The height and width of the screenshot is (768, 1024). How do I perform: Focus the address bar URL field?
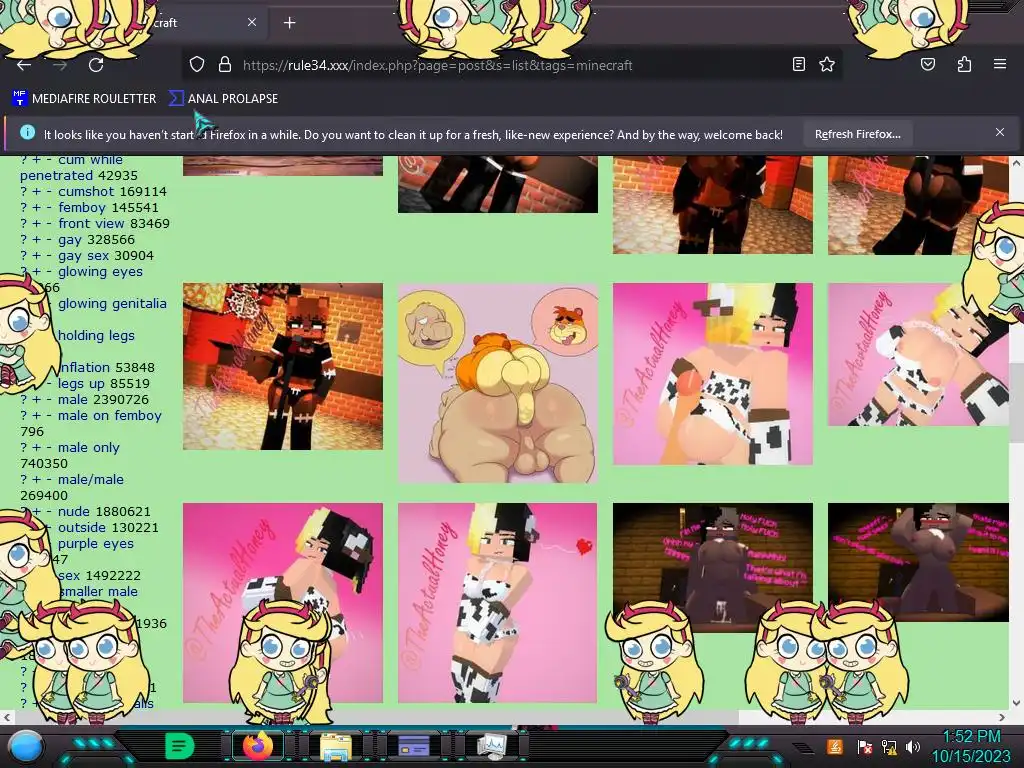click(x=438, y=65)
